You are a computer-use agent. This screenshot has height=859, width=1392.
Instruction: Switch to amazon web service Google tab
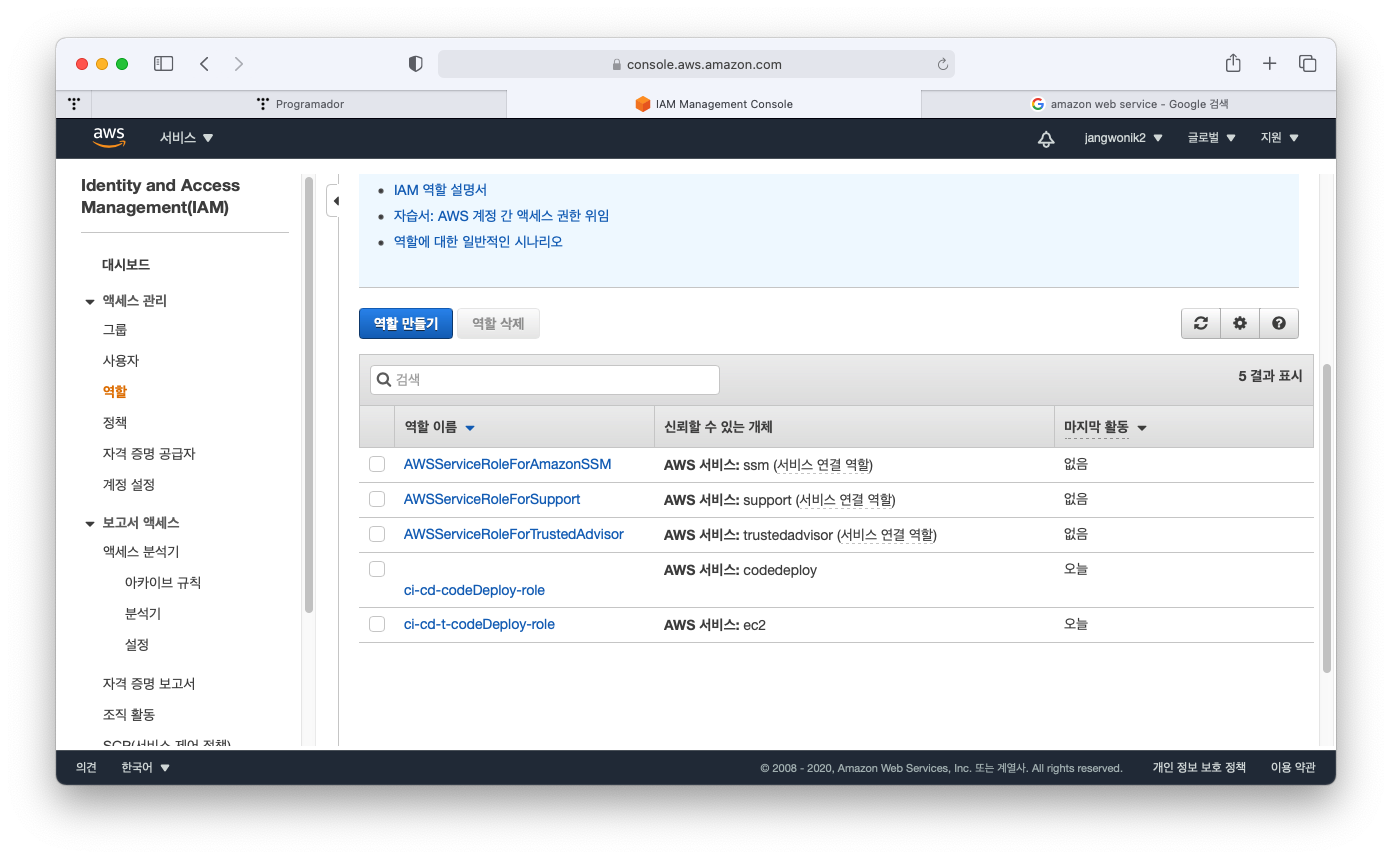1128,104
